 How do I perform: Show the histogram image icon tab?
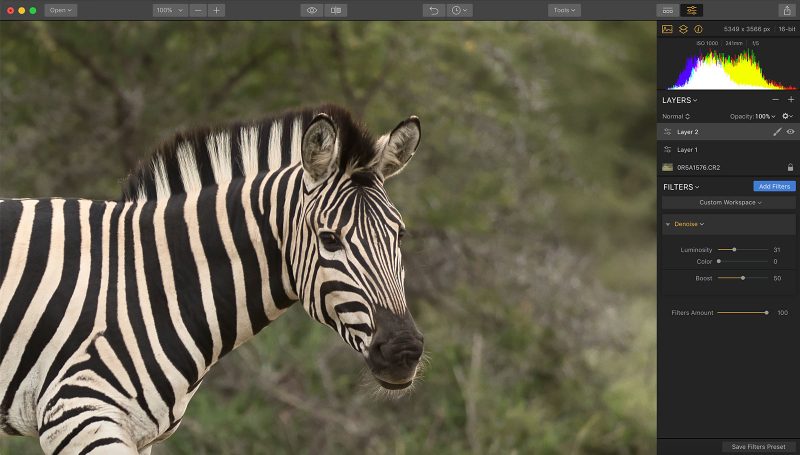tap(667, 29)
